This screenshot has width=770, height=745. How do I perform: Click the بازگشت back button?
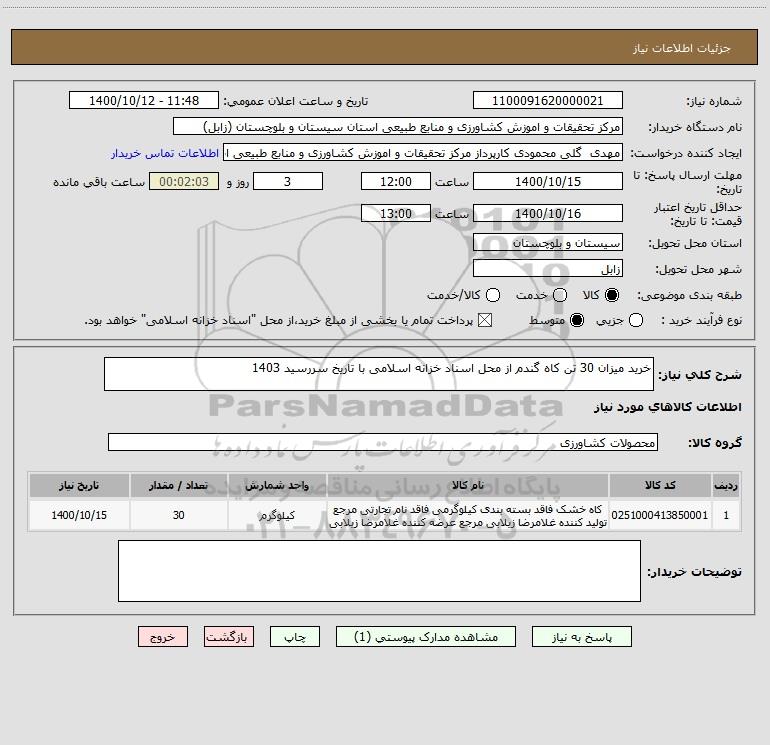[229, 636]
